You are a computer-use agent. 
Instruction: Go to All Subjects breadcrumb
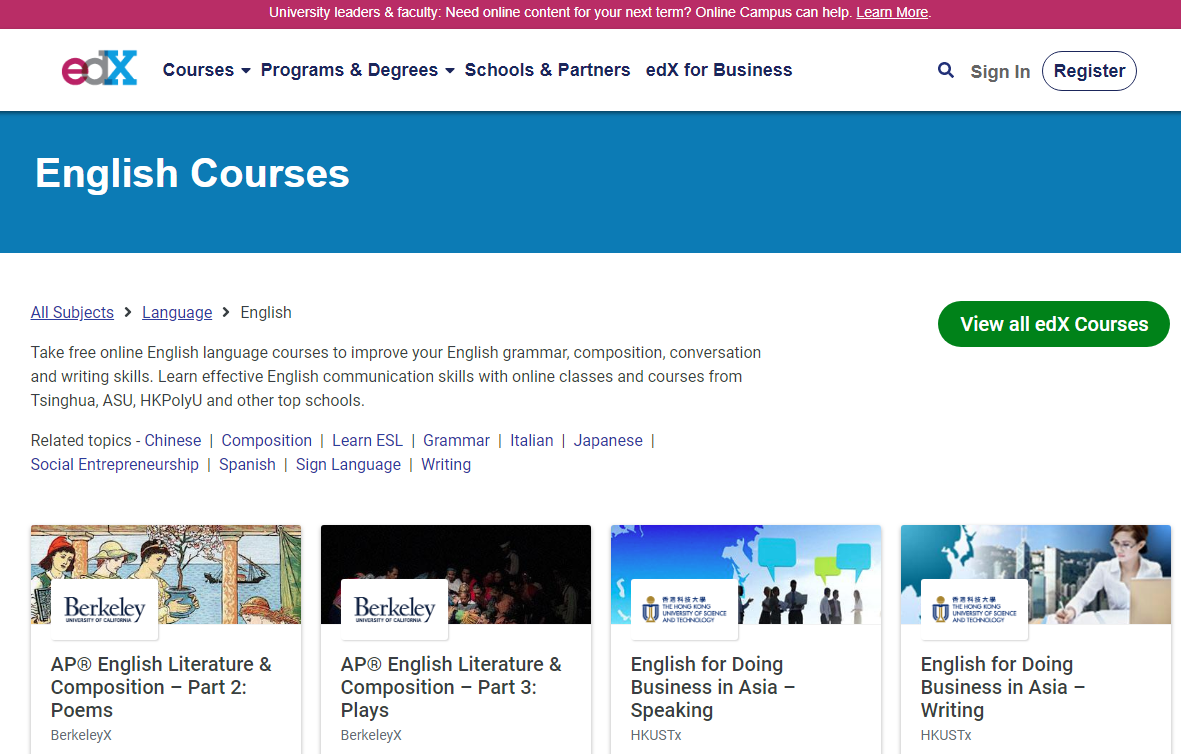pyautogui.click(x=72, y=313)
